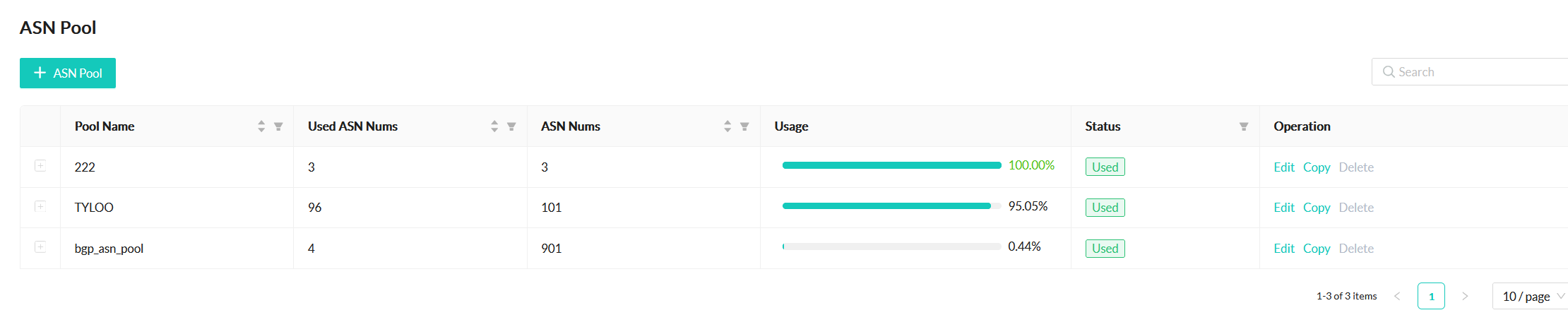Sort by ASN Nums column arrows

pos(727,126)
